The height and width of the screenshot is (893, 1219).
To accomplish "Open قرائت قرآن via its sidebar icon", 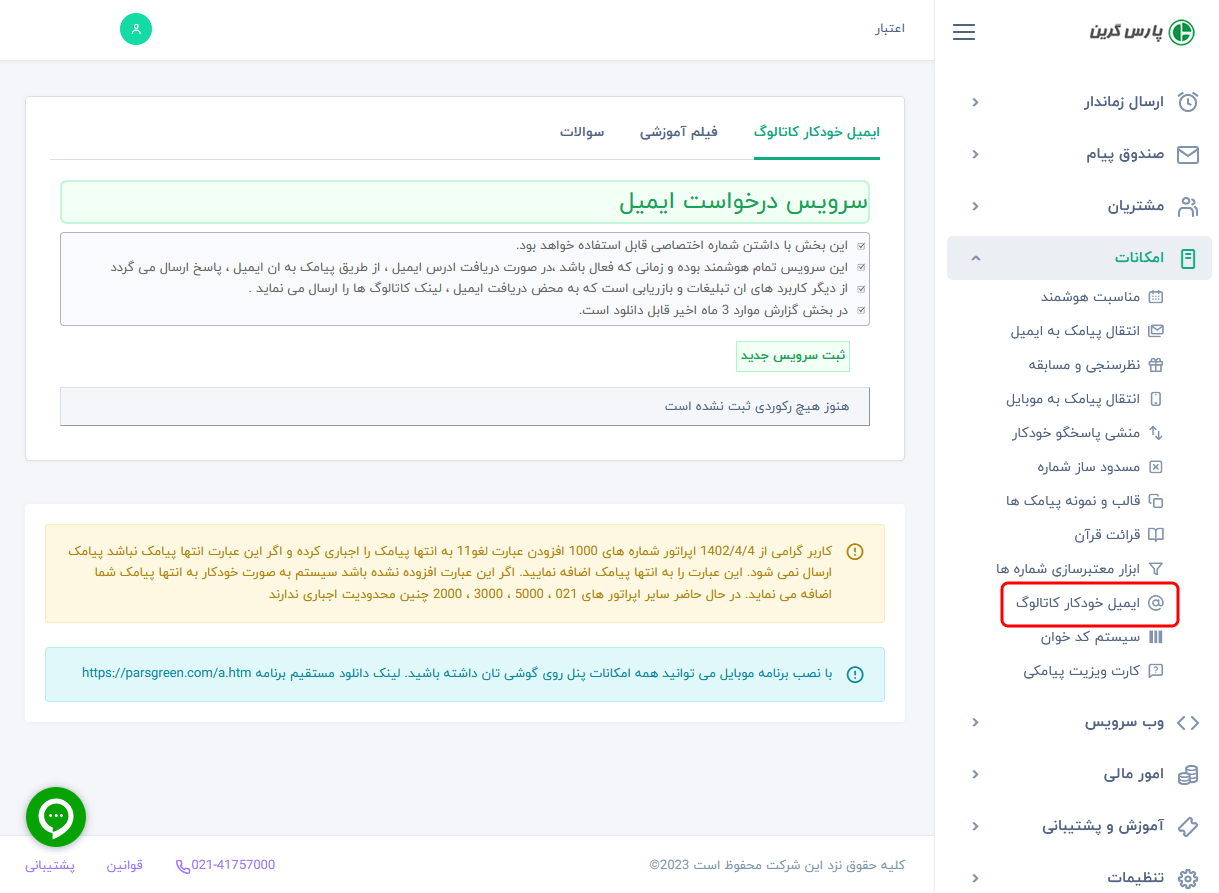I will click(x=1157, y=535).
